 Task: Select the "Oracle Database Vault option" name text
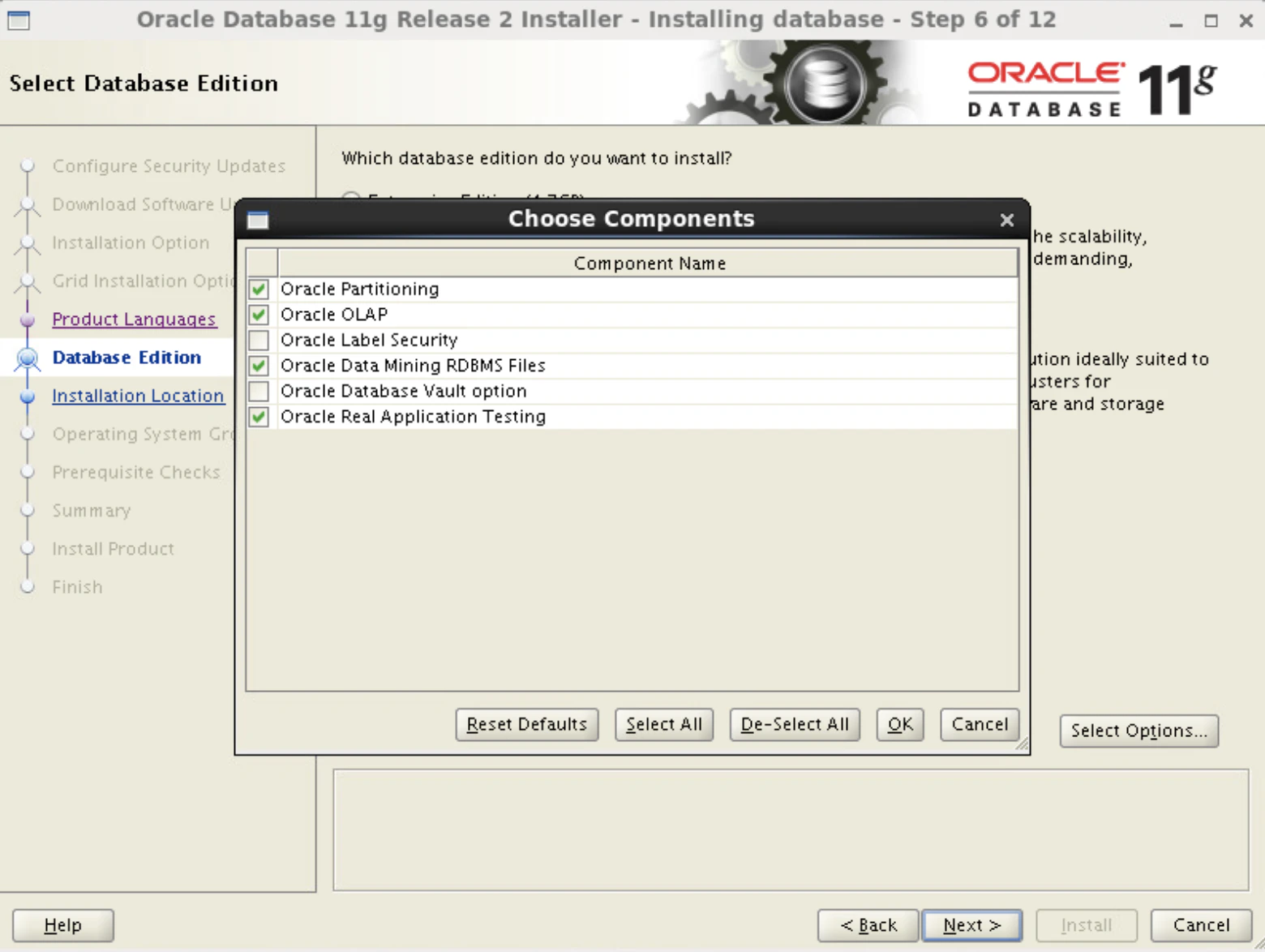pyautogui.click(x=403, y=391)
